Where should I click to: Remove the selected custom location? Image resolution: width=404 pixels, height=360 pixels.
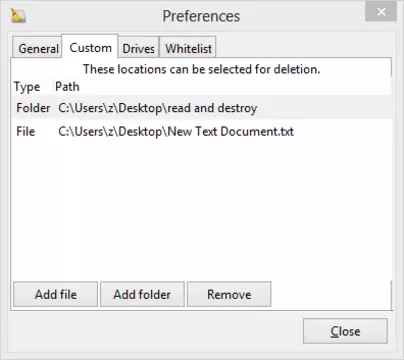pyautogui.click(x=229, y=294)
